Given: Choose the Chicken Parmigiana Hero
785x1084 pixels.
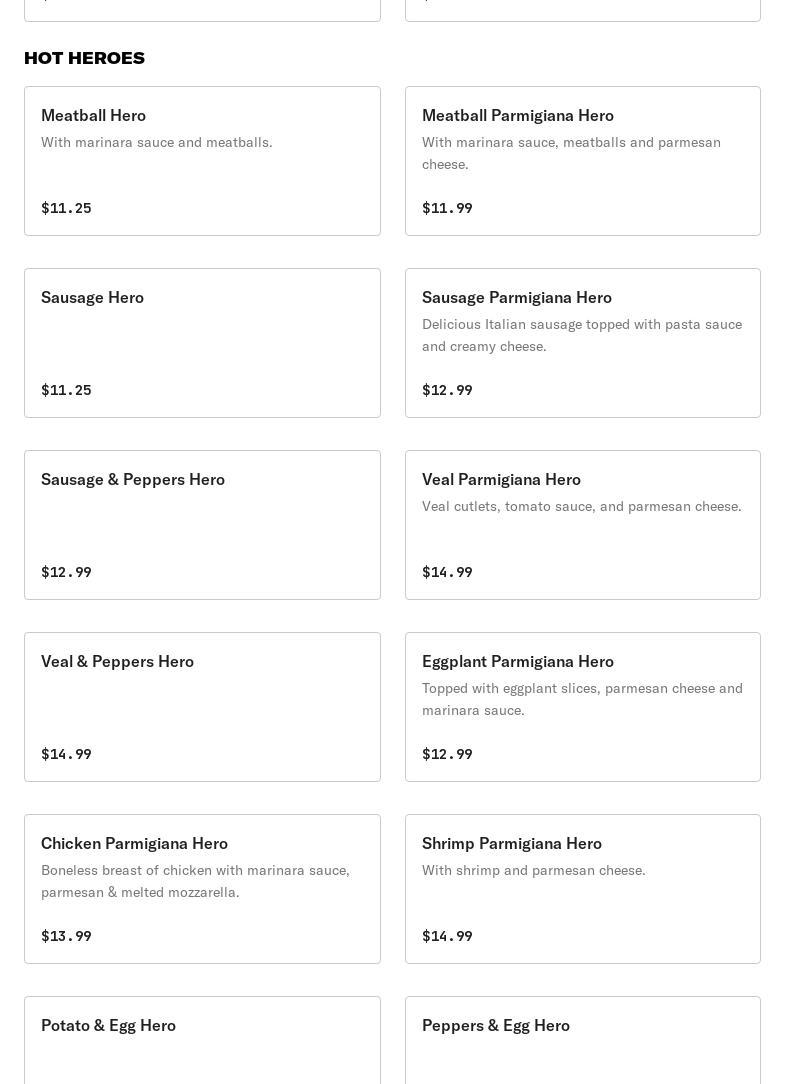Looking at the screenshot, I should [202, 889].
